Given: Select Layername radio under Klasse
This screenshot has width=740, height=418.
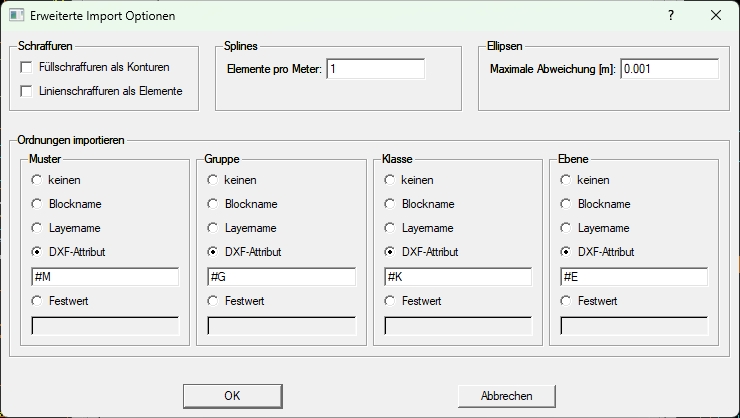Looking at the screenshot, I should pyautogui.click(x=390, y=228).
